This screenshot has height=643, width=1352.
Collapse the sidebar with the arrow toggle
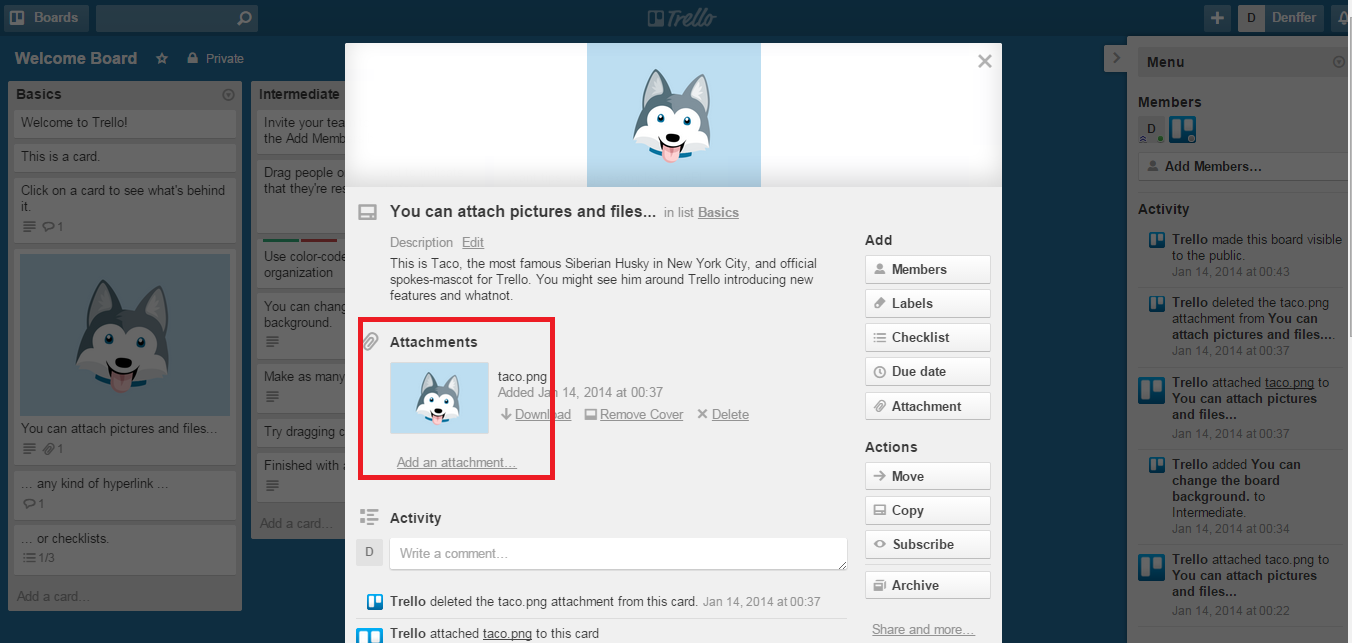click(x=1117, y=58)
